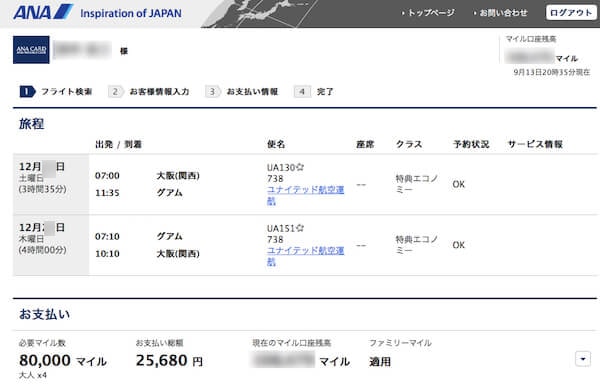Click OK status for flight UA151
Viewport: 600px width, 386px height.
pyautogui.click(x=458, y=245)
